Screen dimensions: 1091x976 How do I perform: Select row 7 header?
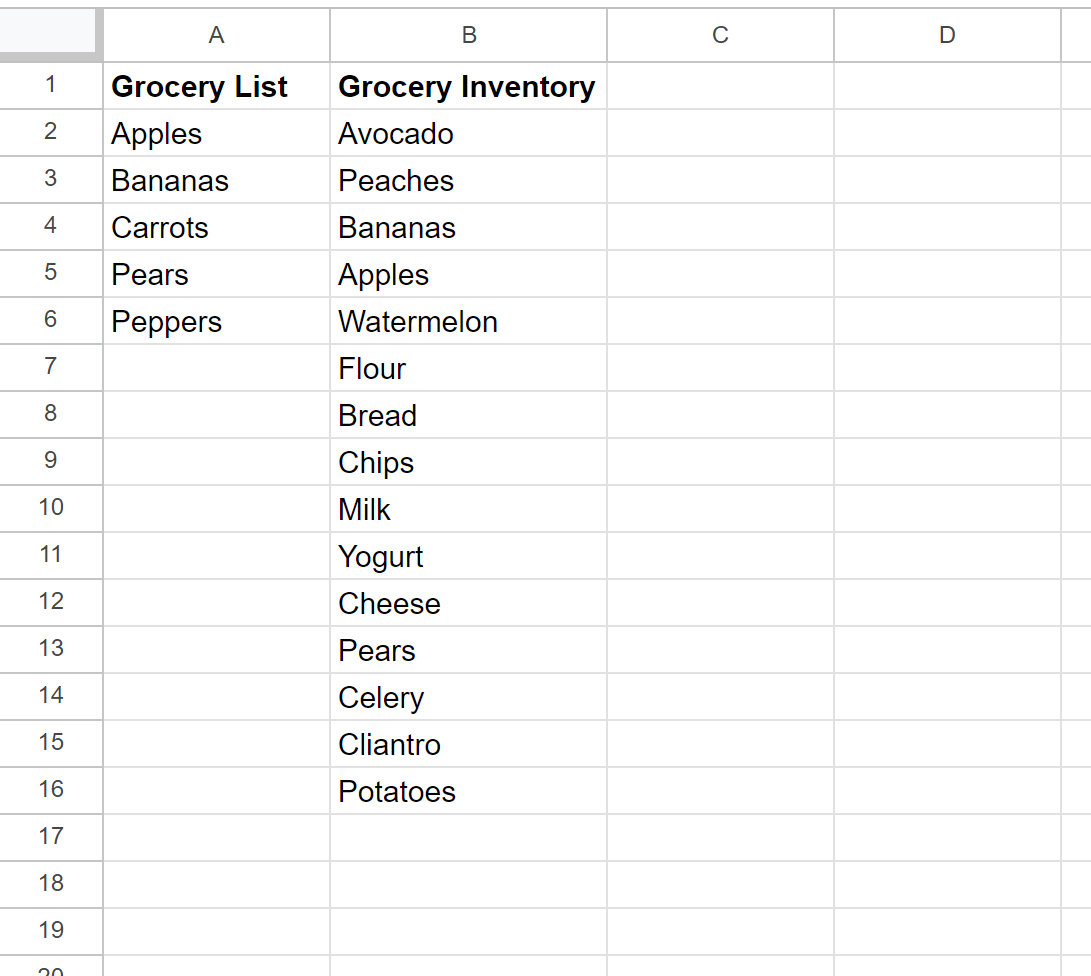(51, 368)
